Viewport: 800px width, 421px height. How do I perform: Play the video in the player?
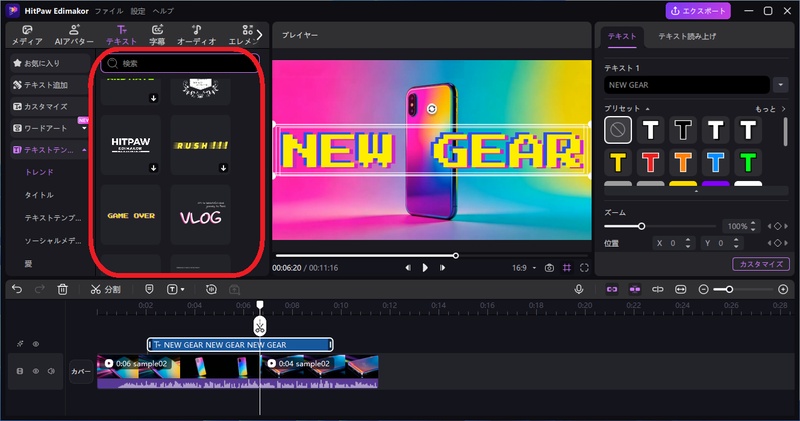425,267
